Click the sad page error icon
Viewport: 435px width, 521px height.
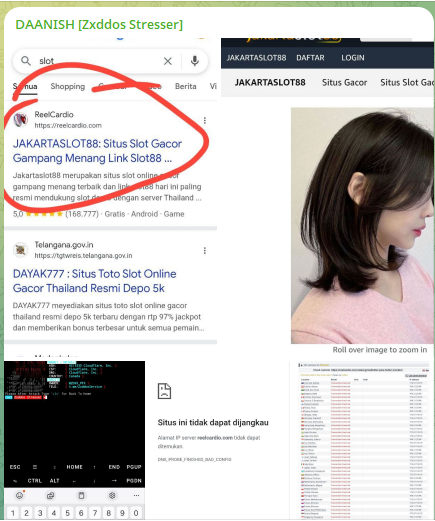[x=164, y=391]
